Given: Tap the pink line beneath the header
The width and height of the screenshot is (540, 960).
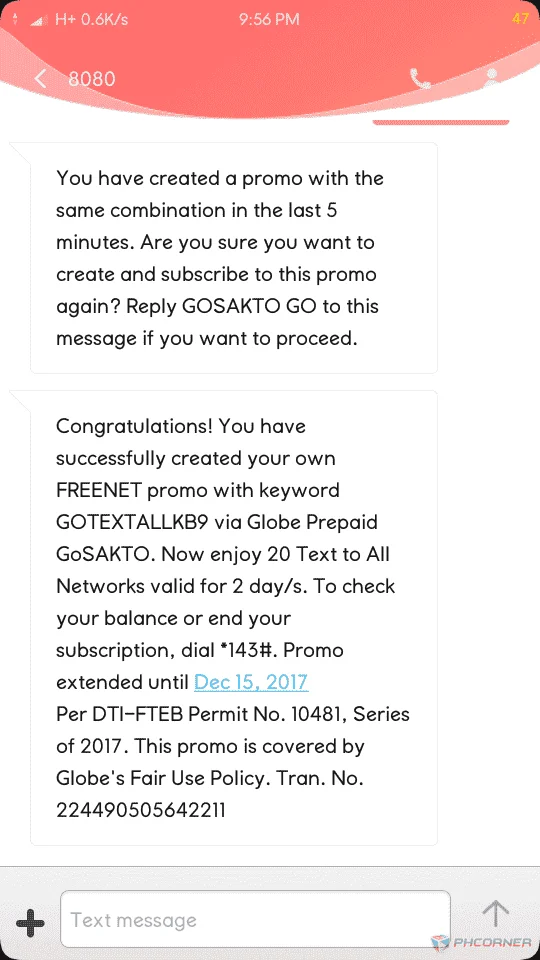Looking at the screenshot, I should pos(441,122).
